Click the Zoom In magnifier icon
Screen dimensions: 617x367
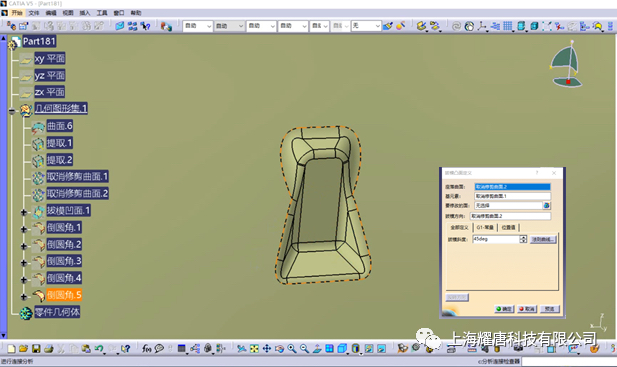[x=292, y=349]
